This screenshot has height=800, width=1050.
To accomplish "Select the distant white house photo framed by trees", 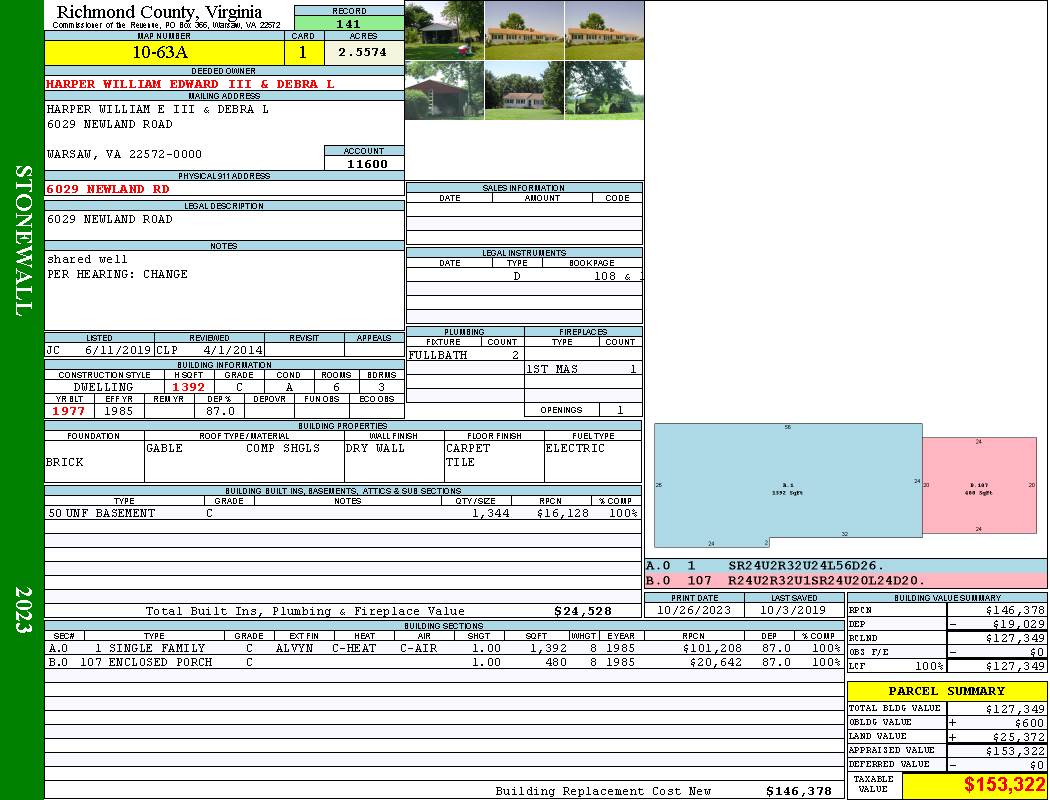I will pyautogui.click(x=524, y=91).
